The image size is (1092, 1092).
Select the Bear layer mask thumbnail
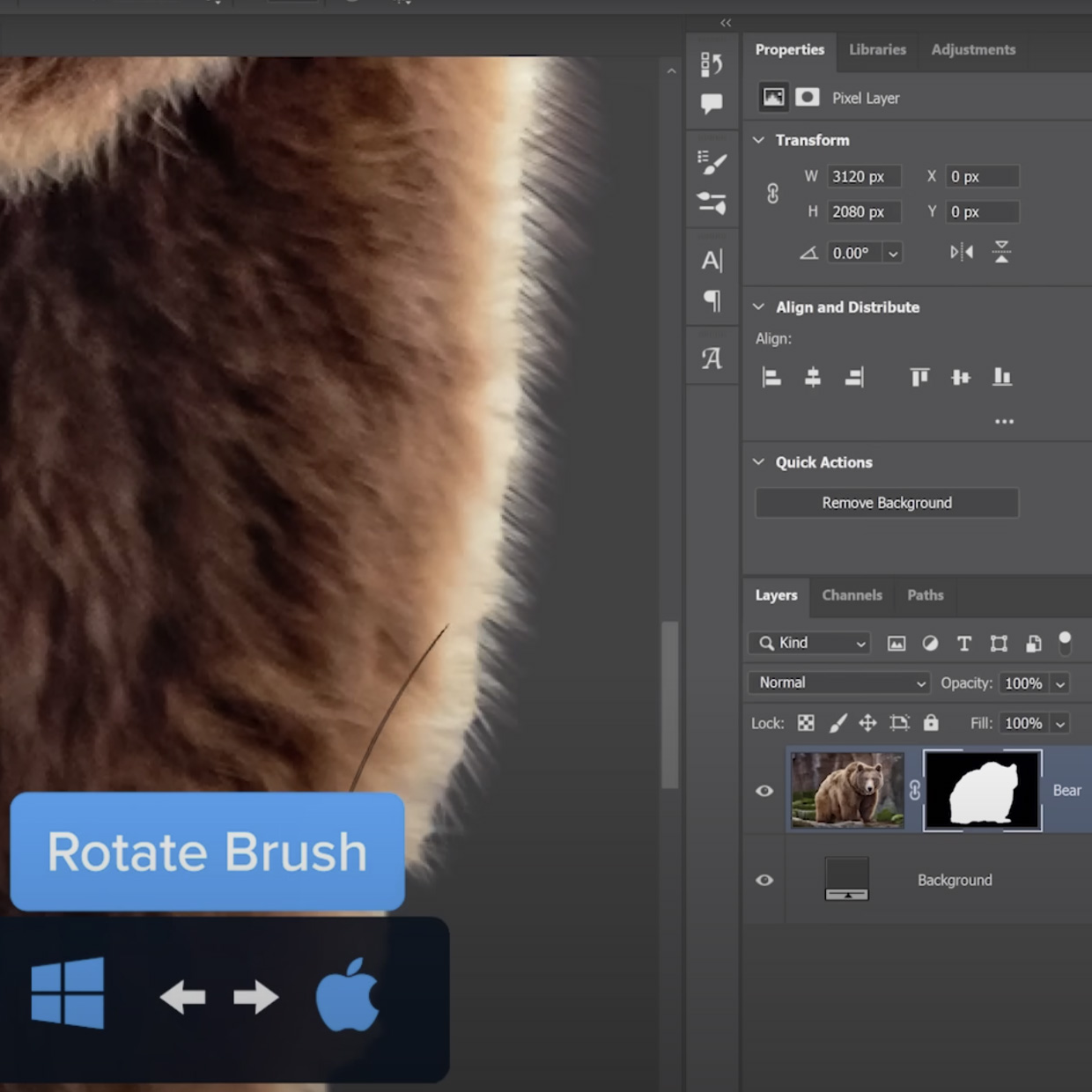pyautogui.click(x=981, y=790)
